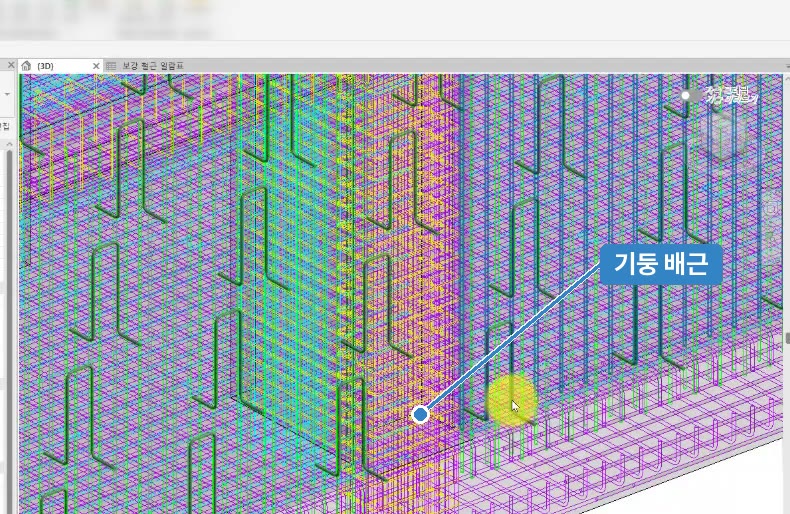Click the ViewCube in the 3D view
Screen dimensions: 790x514
(722, 135)
